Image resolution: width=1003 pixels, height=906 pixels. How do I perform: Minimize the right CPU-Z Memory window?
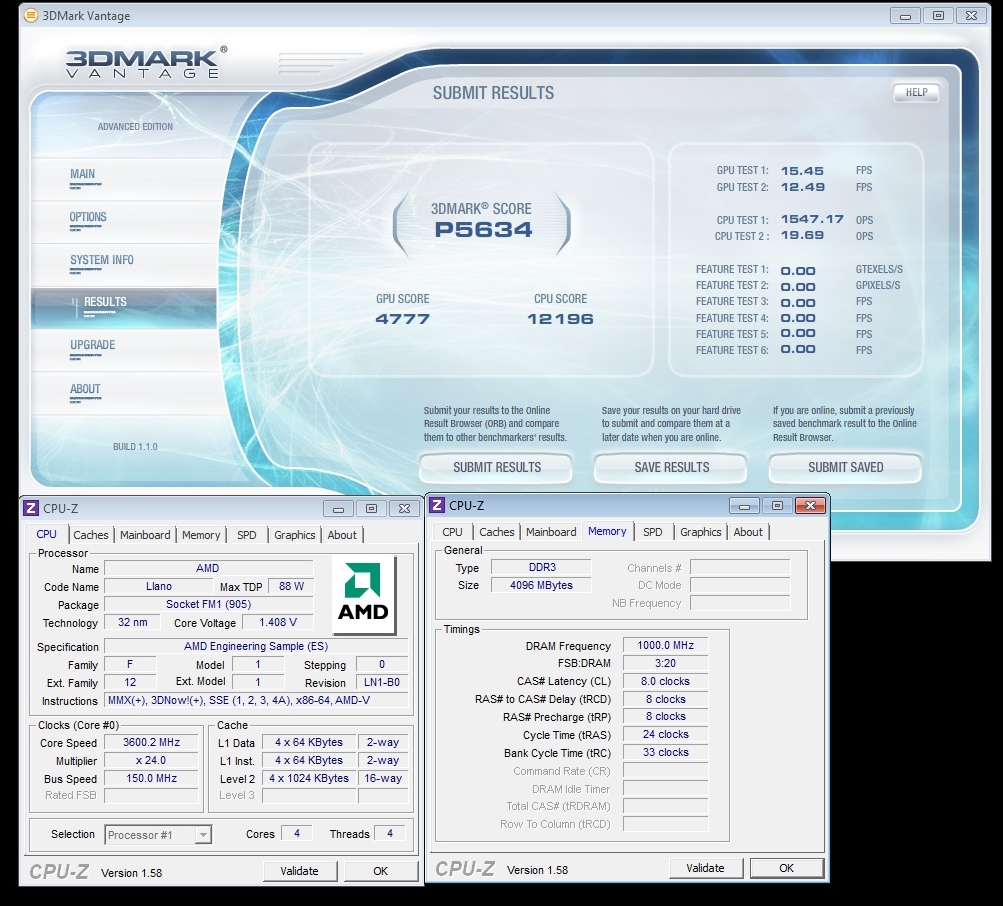point(744,505)
